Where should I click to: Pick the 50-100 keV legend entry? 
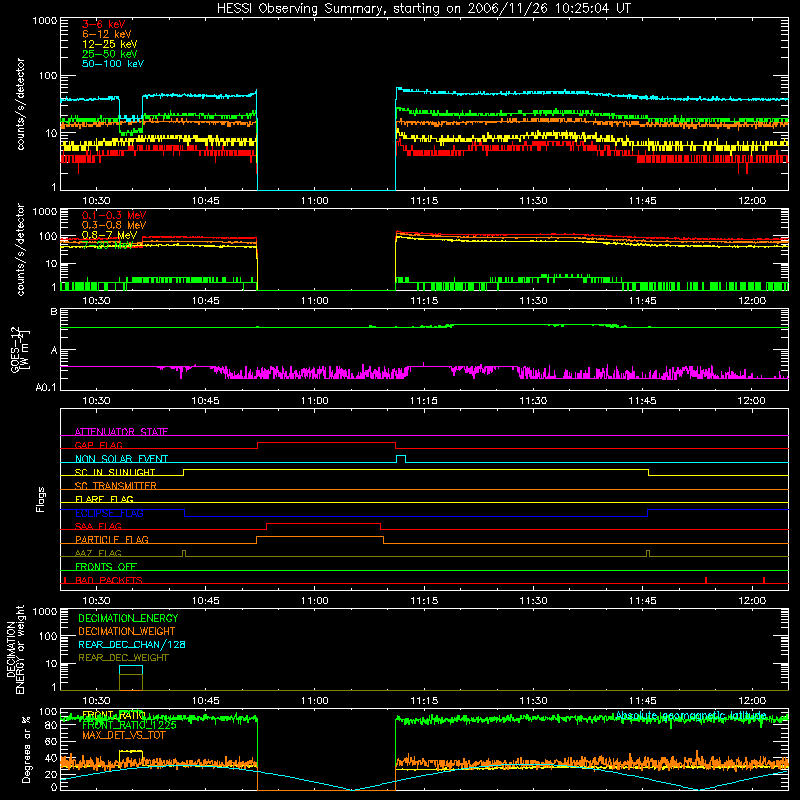pyautogui.click(x=113, y=64)
